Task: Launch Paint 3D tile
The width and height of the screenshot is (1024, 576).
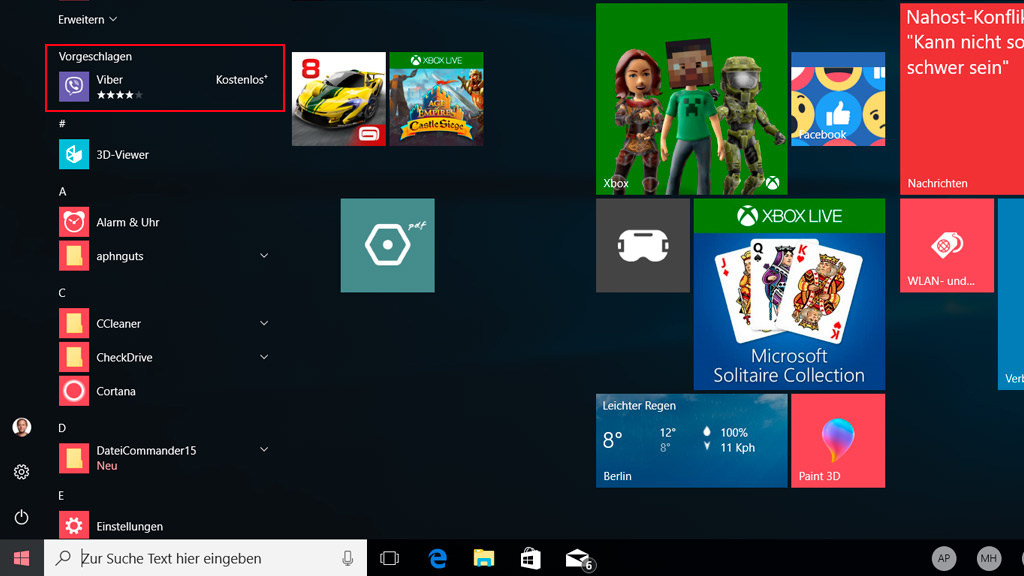Action: tap(838, 441)
